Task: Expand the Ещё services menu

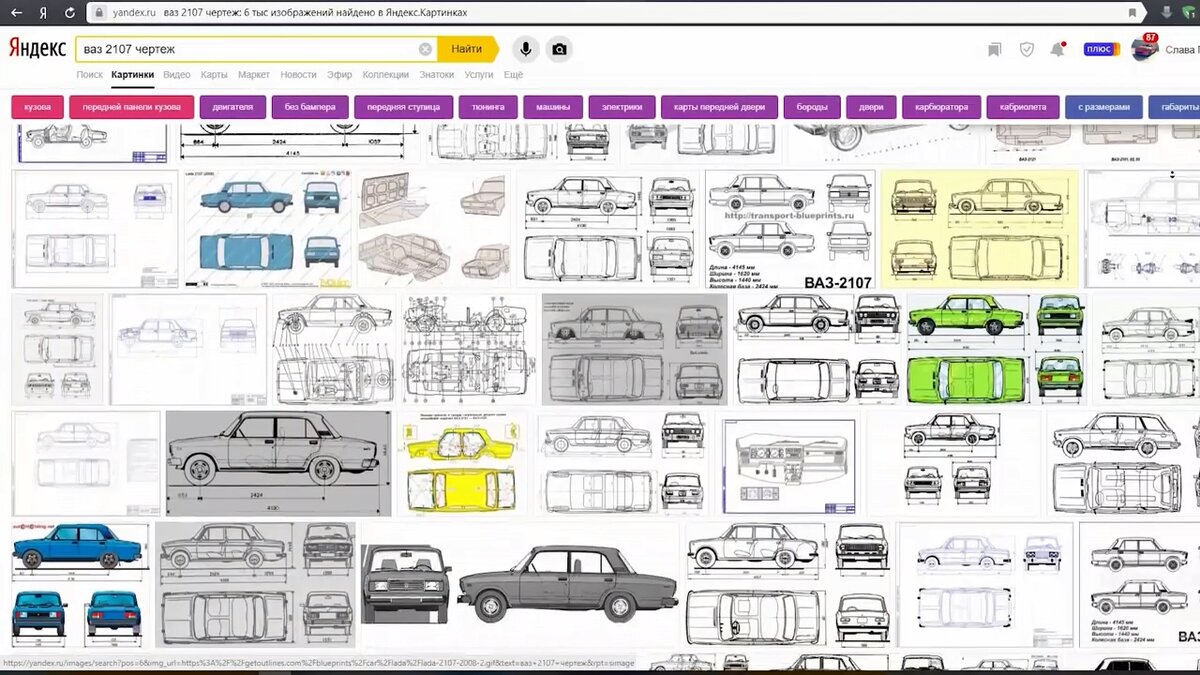Action: (x=513, y=75)
